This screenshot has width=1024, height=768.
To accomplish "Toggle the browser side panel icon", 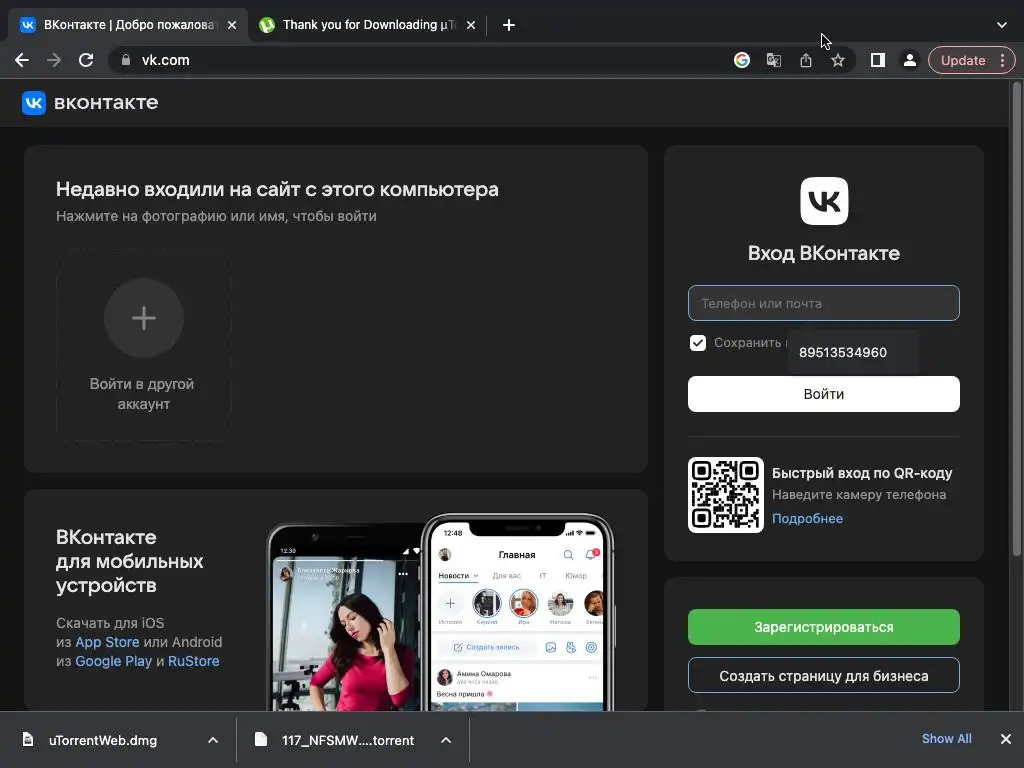I will coord(878,60).
